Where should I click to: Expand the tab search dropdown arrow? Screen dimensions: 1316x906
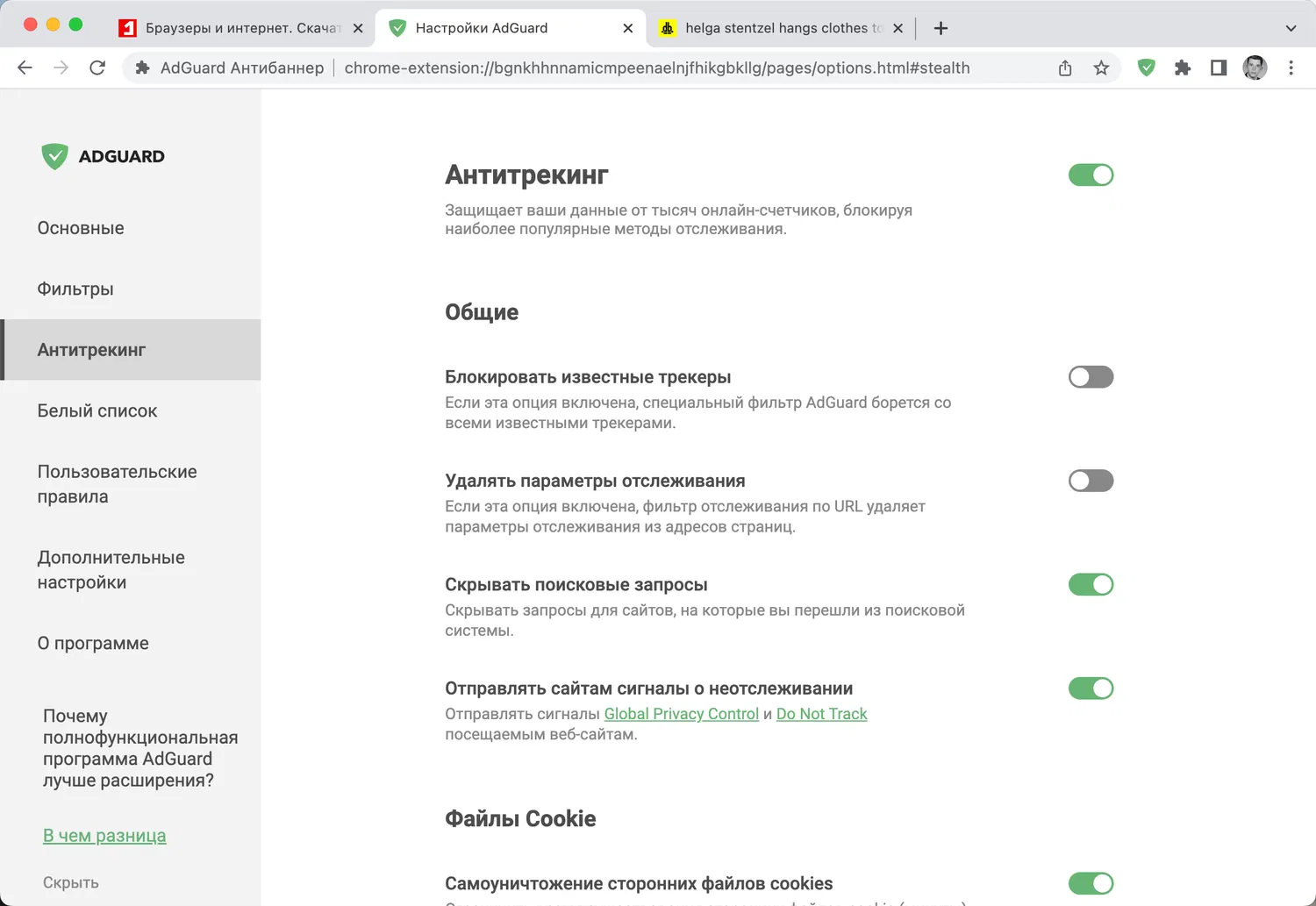pos(1291,28)
